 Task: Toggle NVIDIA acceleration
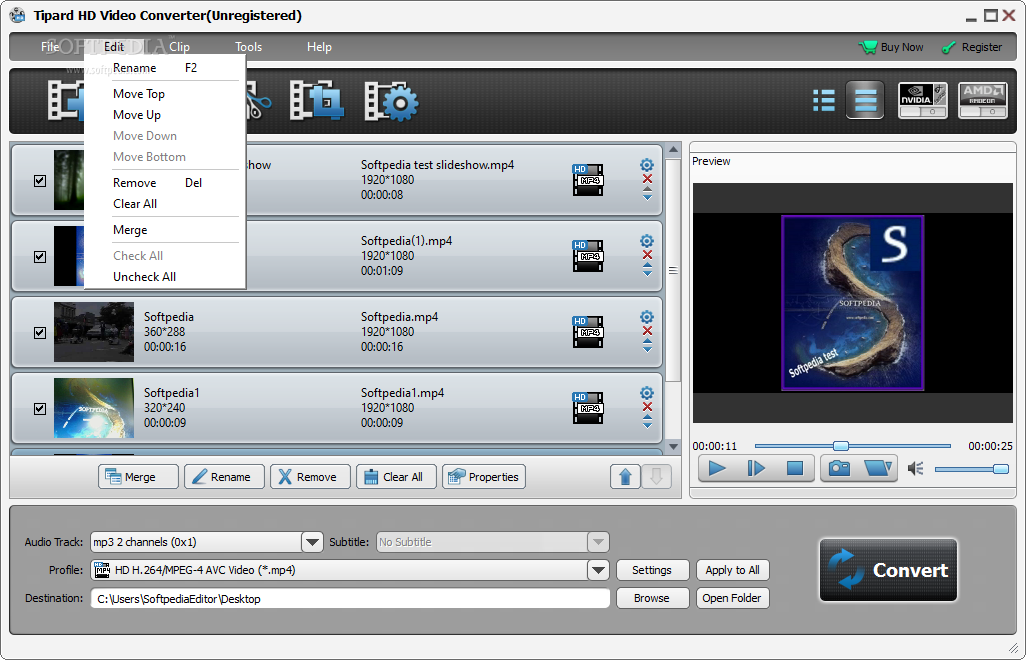[923, 100]
